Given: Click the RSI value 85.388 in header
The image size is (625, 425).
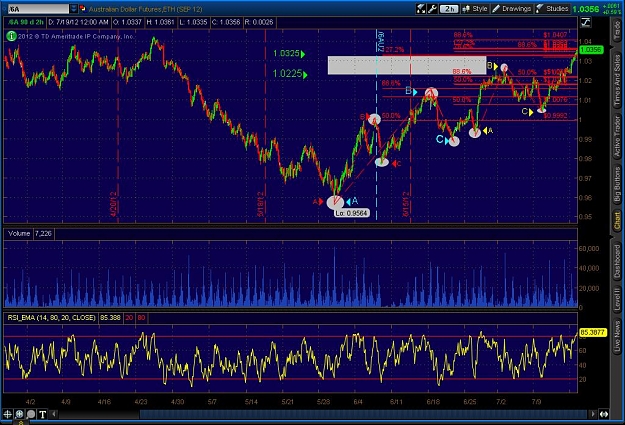Looking at the screenshot, I should (x=110, y=318).
